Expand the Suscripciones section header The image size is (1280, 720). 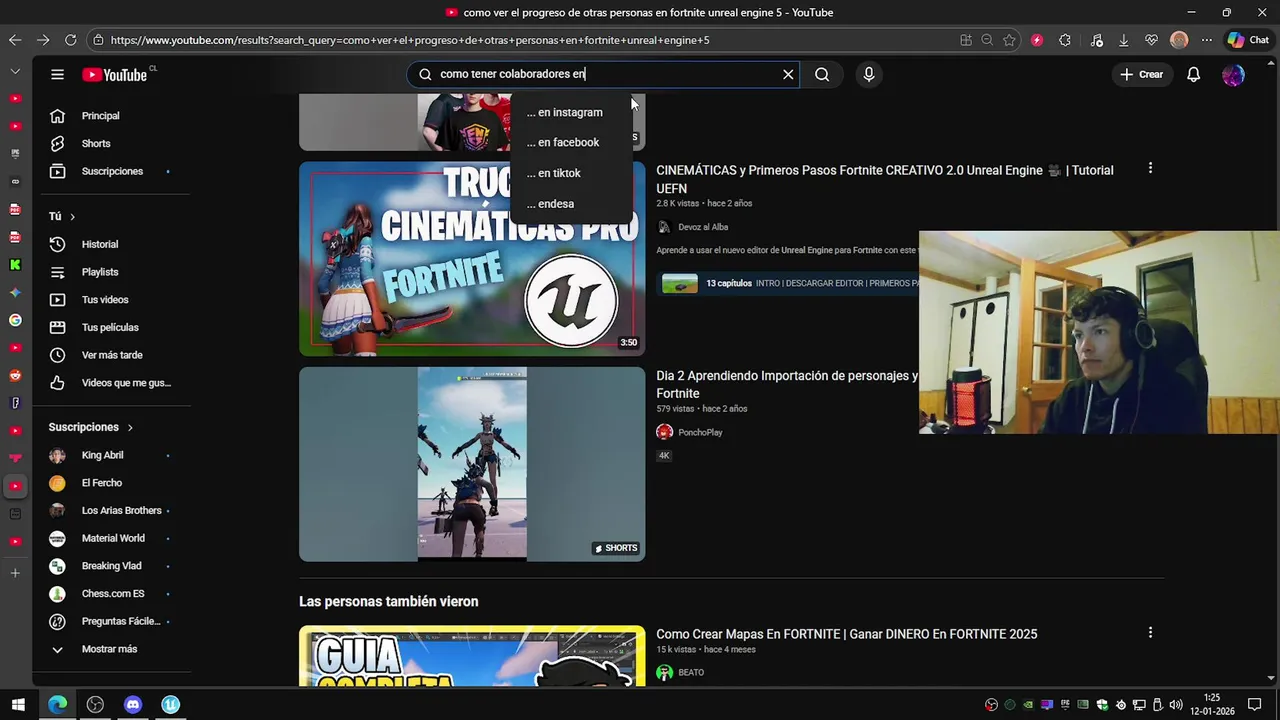pos(91,427)
